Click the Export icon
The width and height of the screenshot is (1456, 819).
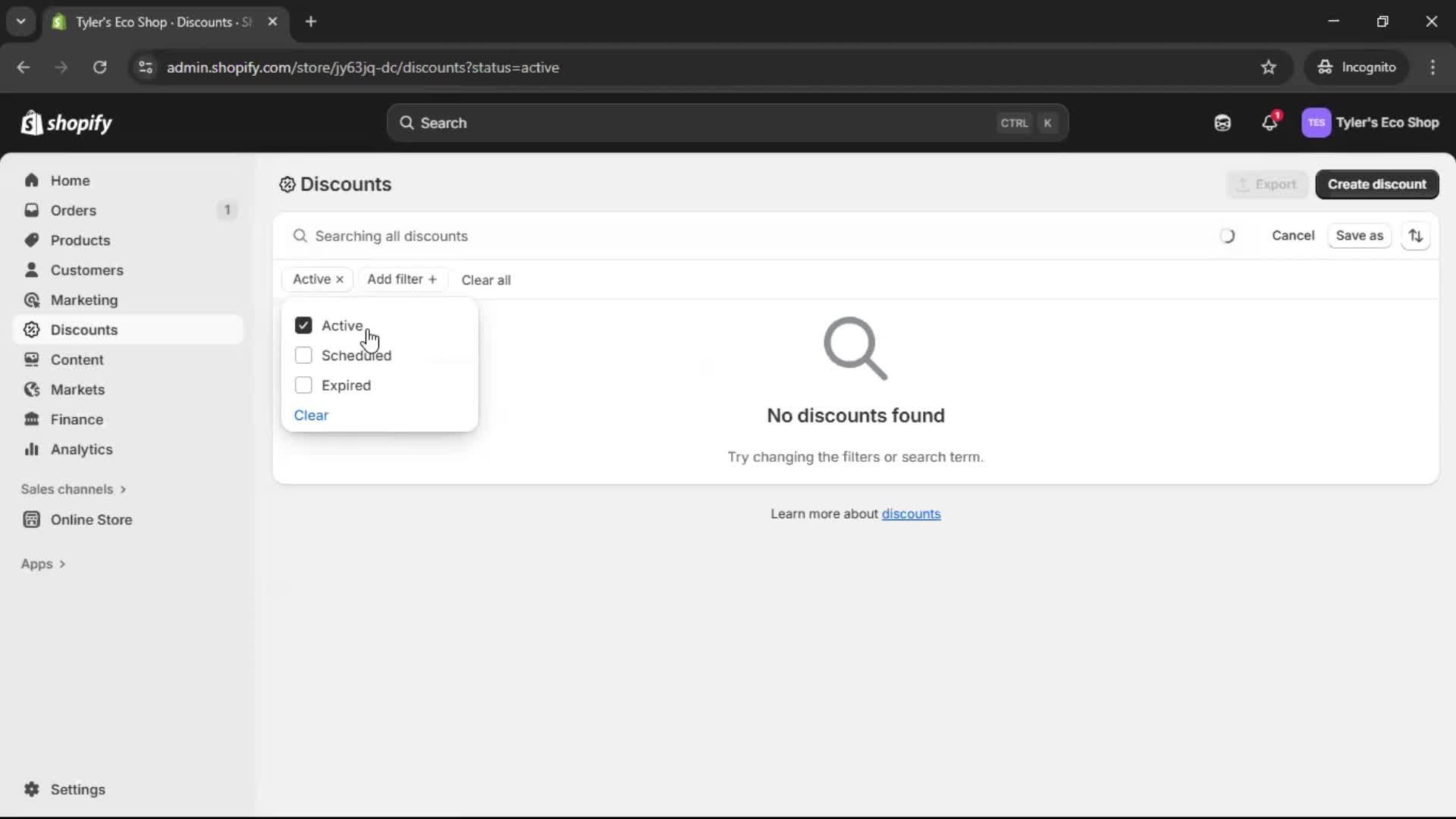pyautogui.click(x=1244, y=184)
